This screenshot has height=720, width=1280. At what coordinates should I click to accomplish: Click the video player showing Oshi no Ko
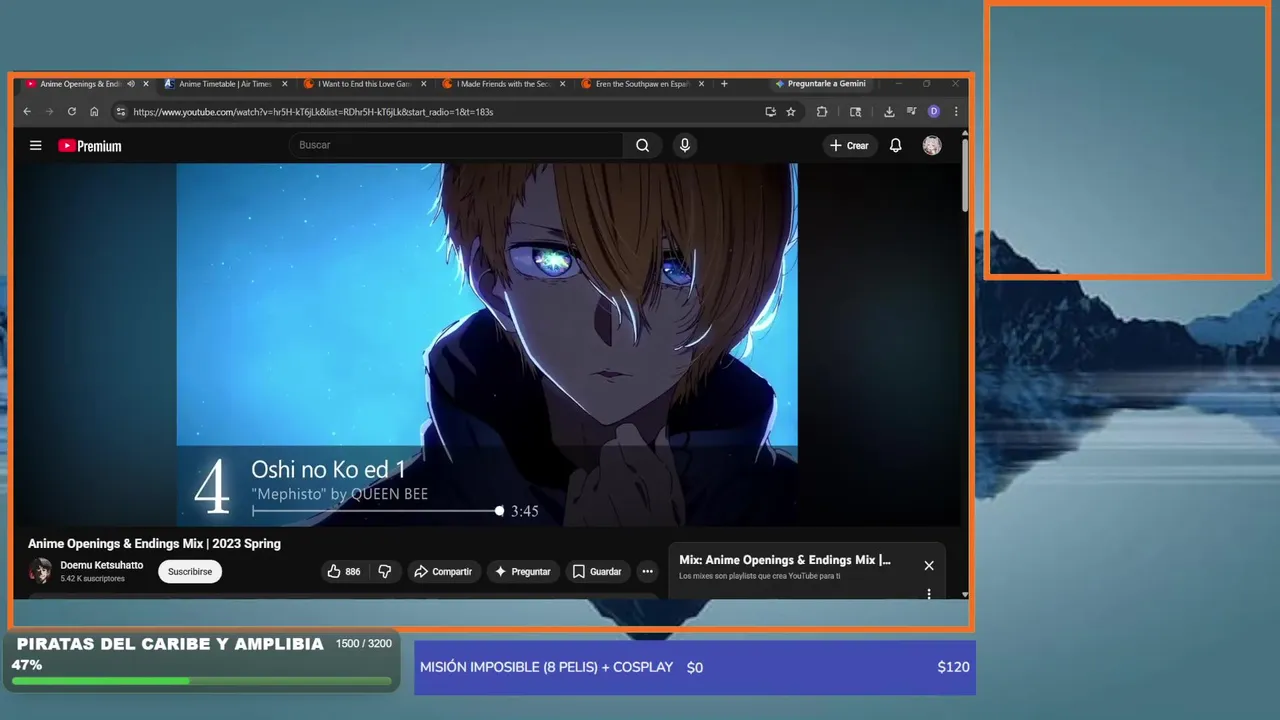point(487,344)
